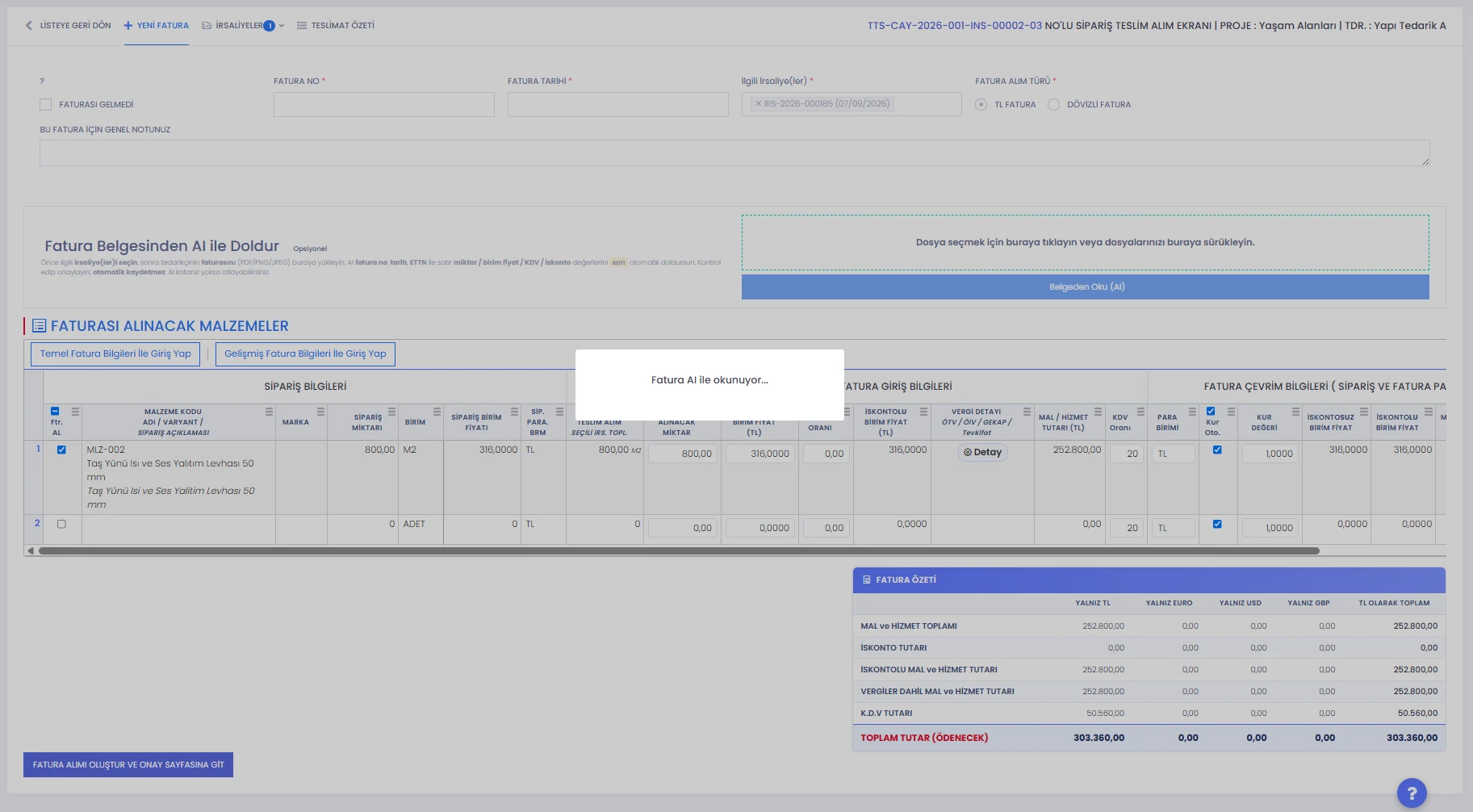Screen dimensions: 1473x812
Task: Open column menu for Sipariş Birim Fiyatı column
Action: 514,412
